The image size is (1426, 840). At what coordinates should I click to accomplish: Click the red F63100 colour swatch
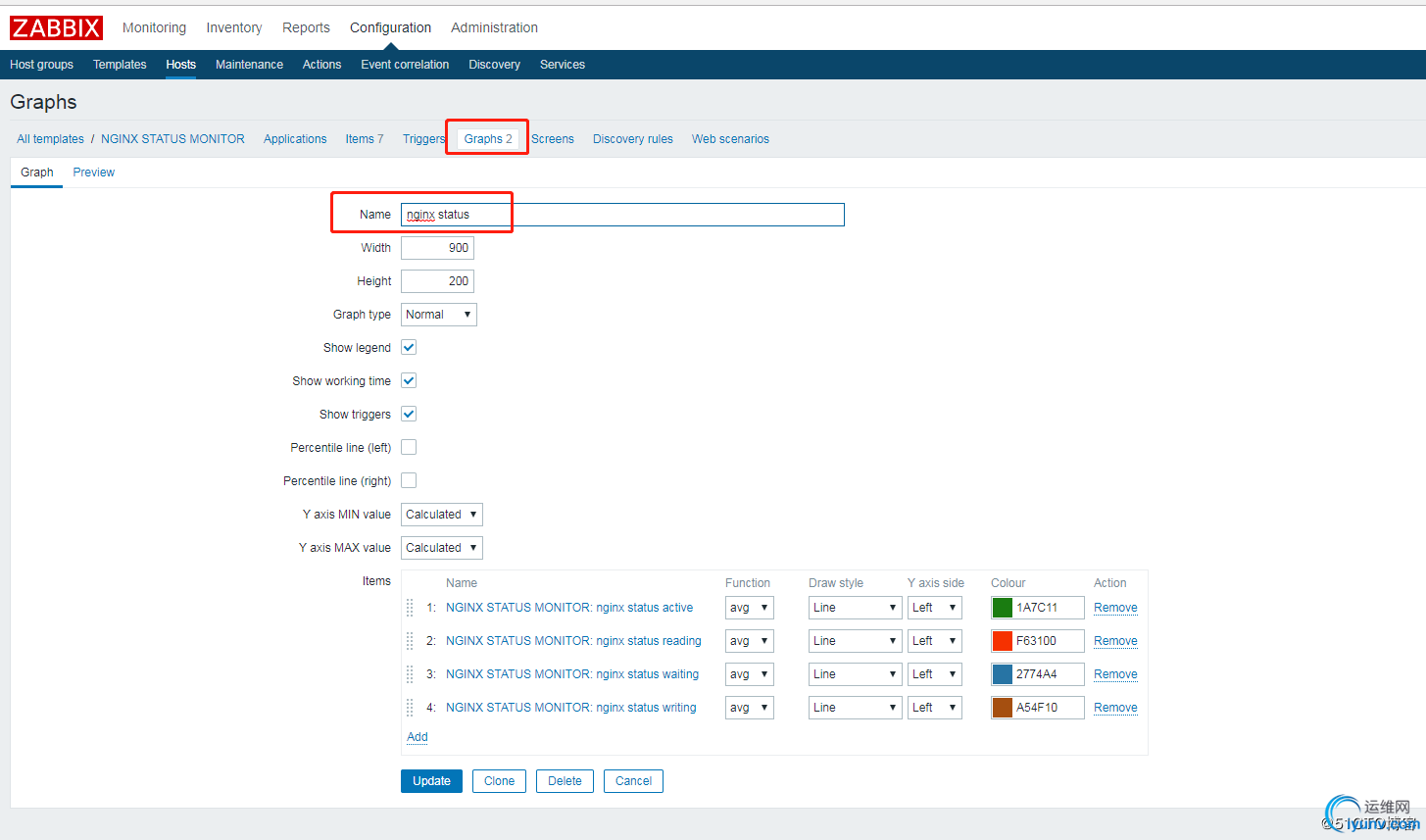coord(1002,641)
